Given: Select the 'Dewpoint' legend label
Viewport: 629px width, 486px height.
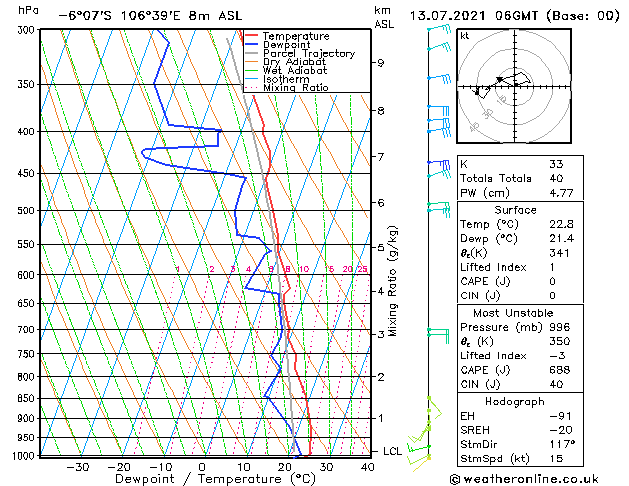Looking at the screenshot, I should coord(286,45).
